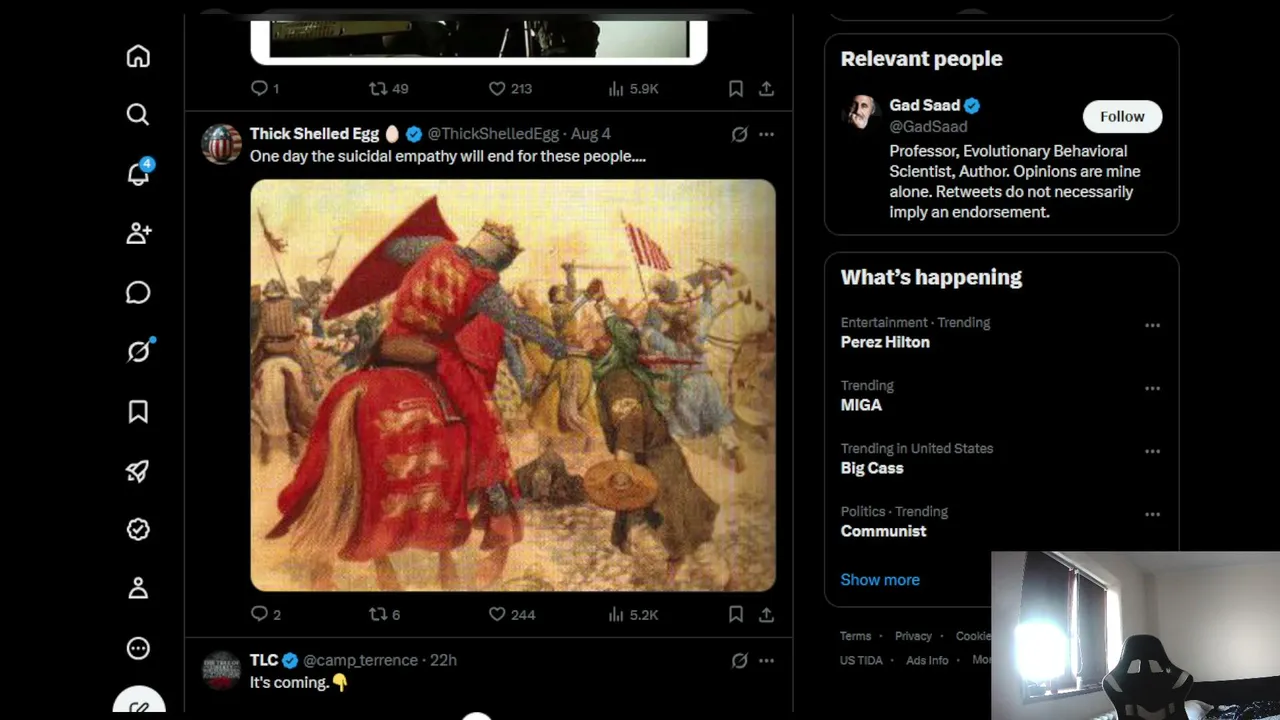This screenshot has width=1280, height=720.
Task: Open More menu in the left sidebar
Action: click(138, 648)
